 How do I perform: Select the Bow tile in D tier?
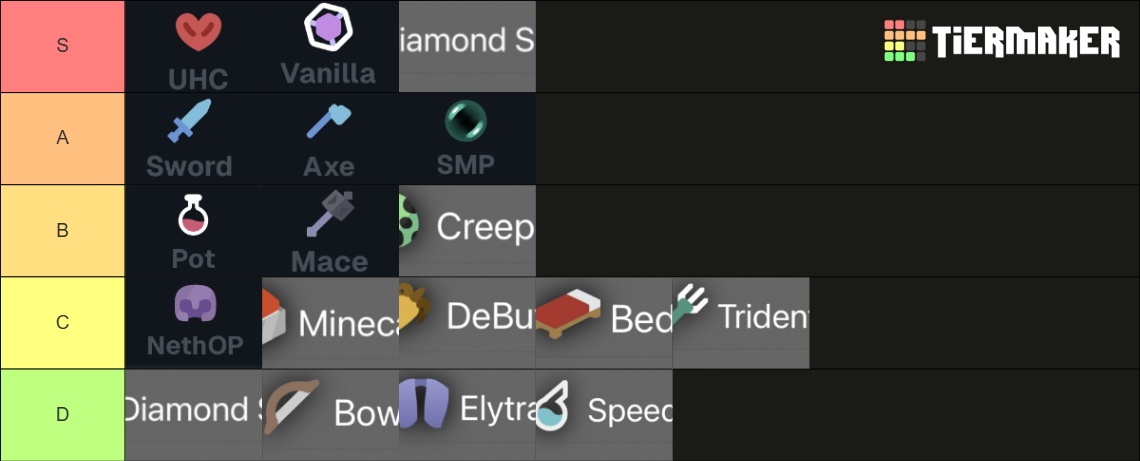(x=330, y=414)
